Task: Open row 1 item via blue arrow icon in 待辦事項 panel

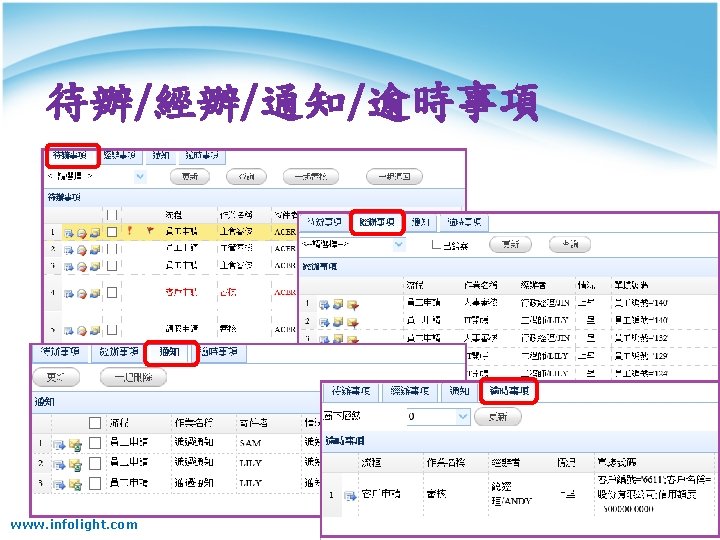Action: 69,233
